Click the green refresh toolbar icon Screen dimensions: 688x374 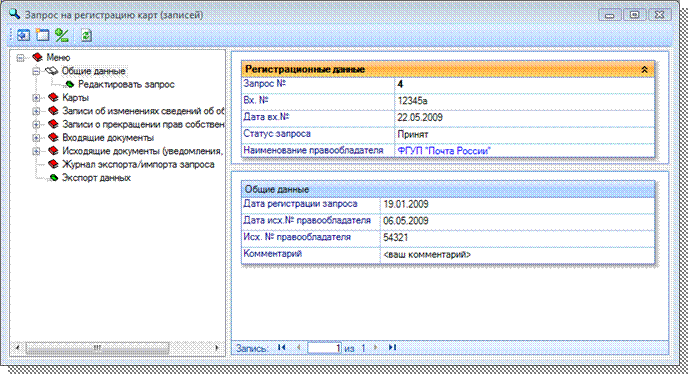click(x=86, y=35)
